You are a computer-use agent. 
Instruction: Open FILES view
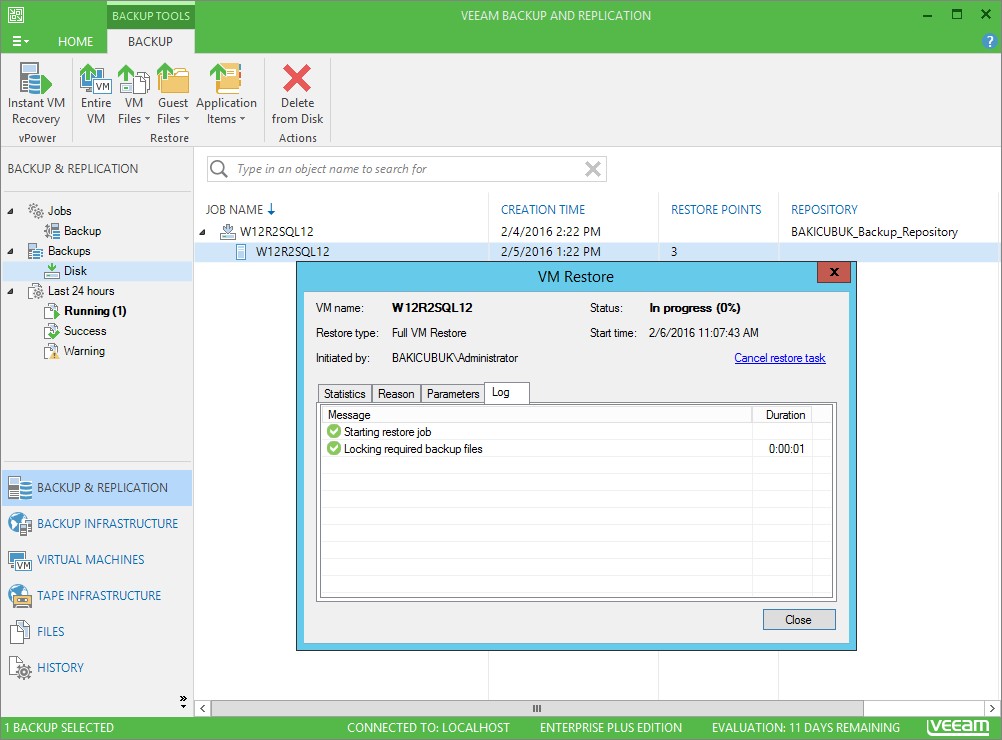tap(97, 631)
